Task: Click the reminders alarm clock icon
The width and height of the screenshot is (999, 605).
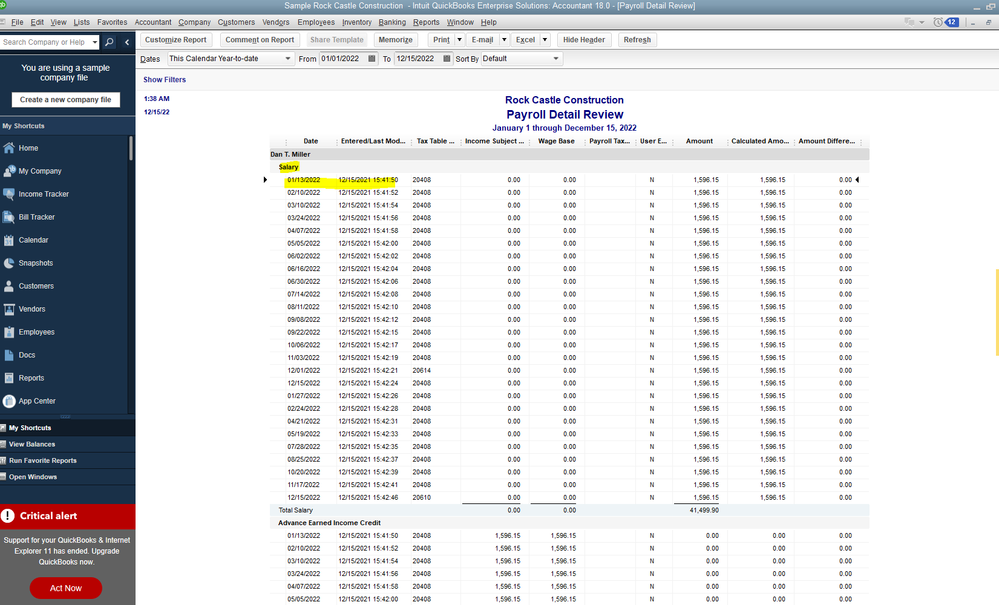Action: (x=937, y=22)
